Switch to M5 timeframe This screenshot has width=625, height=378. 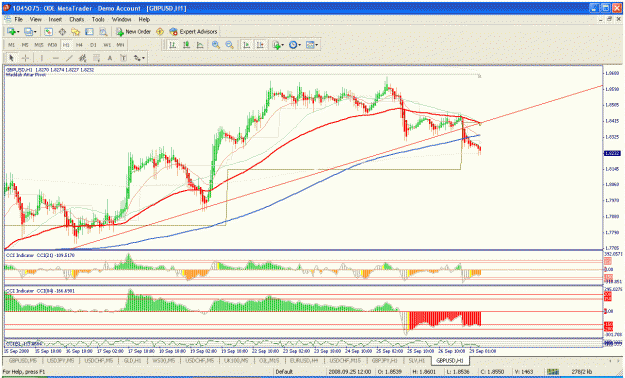25,45
